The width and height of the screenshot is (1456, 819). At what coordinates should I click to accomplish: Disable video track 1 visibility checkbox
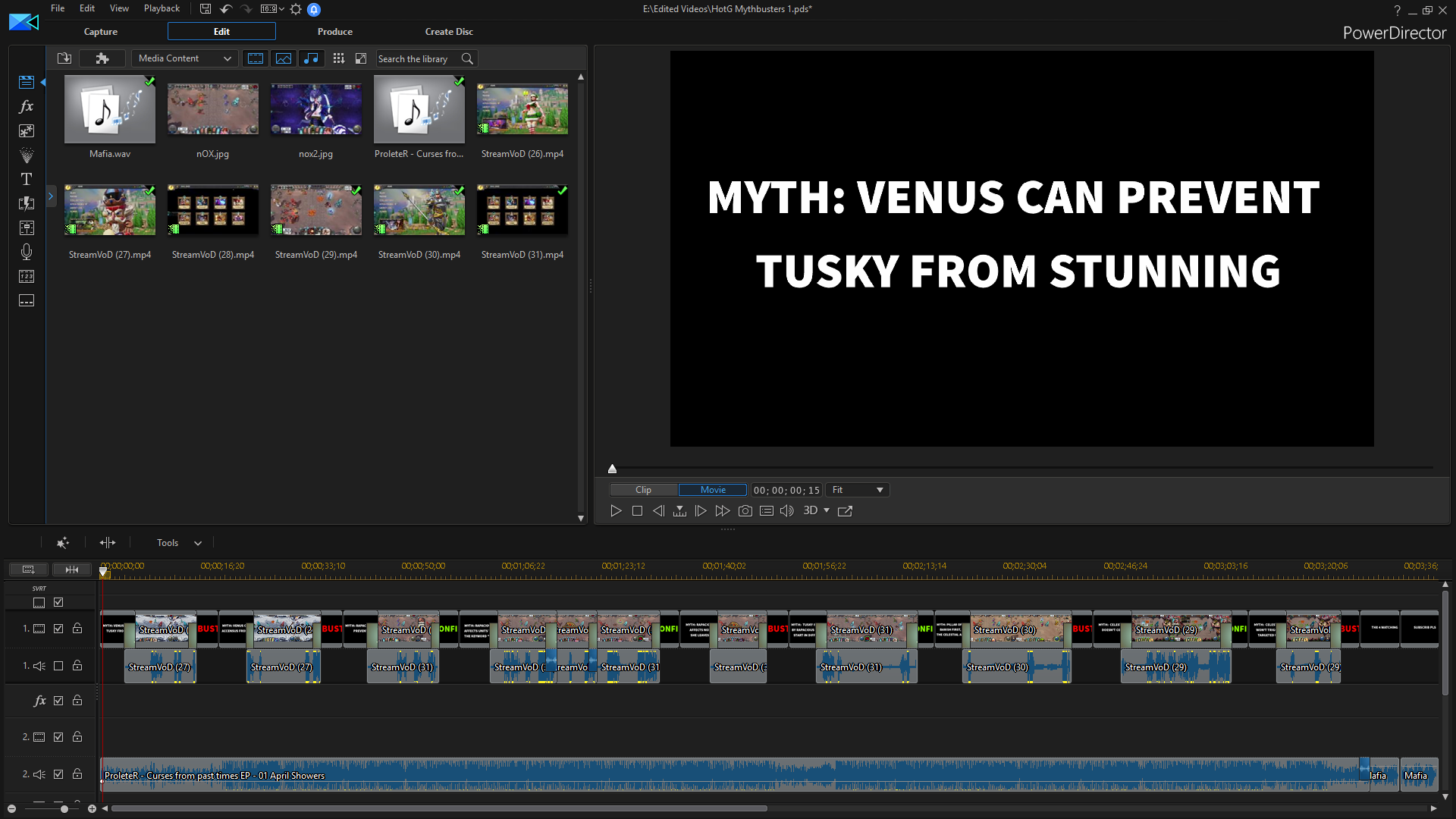(58, 629)
